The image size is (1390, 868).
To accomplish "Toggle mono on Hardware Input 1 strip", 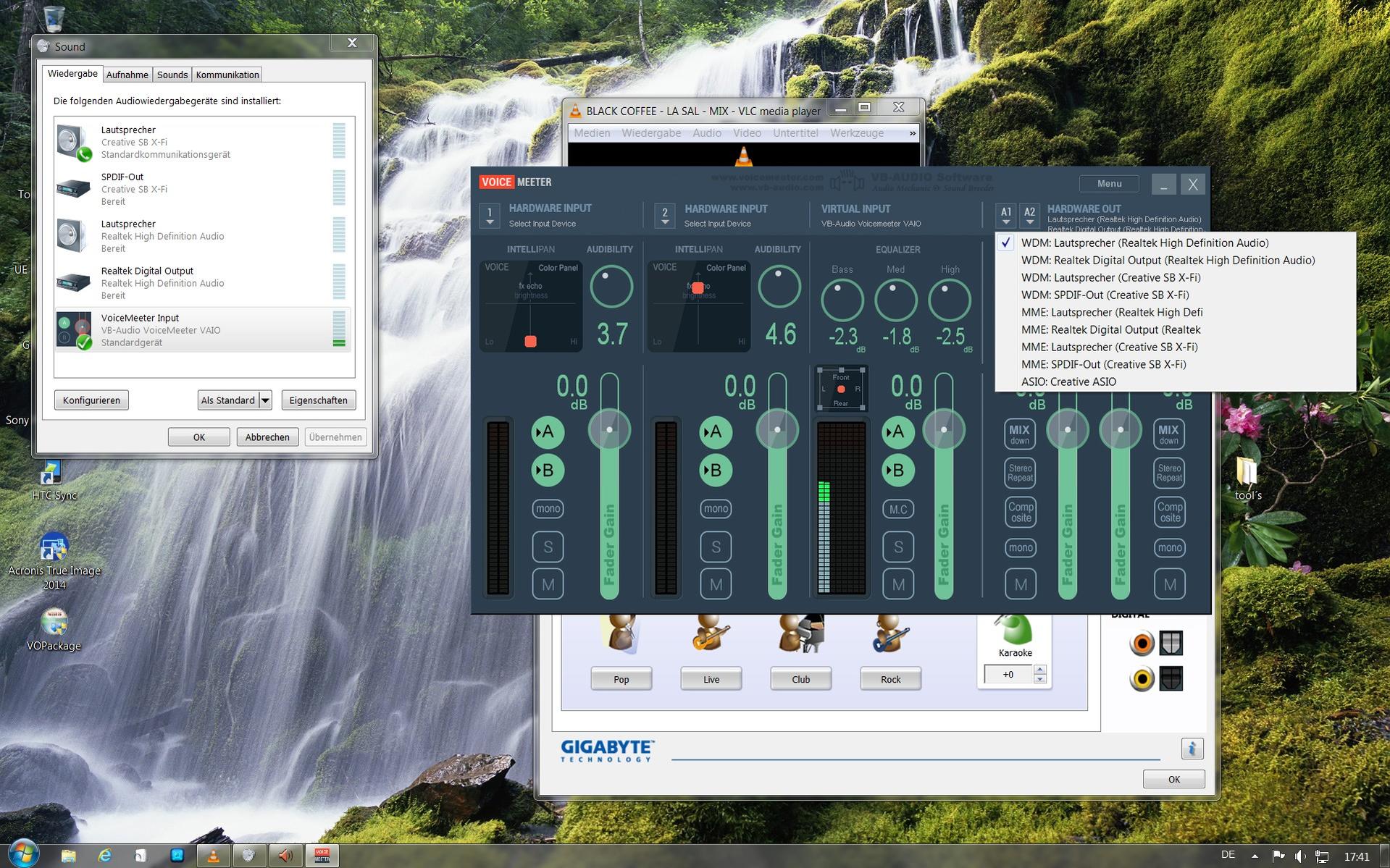I will point(548,509).
